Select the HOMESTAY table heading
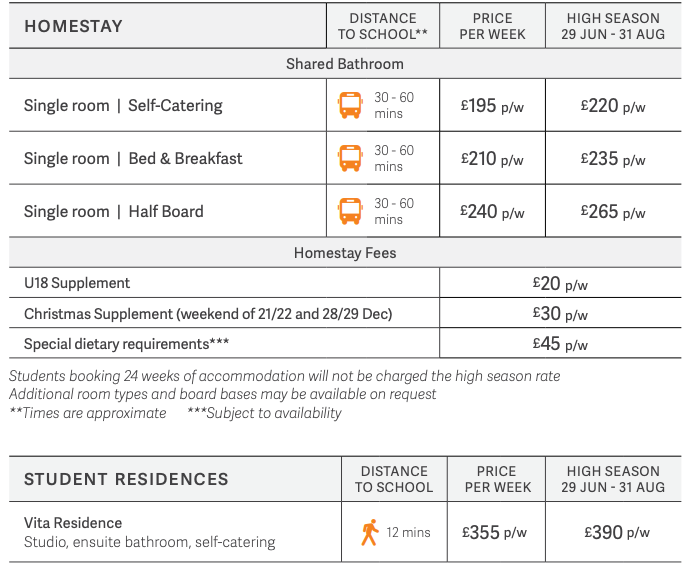682x569 pixels. [x=73, y=26]
